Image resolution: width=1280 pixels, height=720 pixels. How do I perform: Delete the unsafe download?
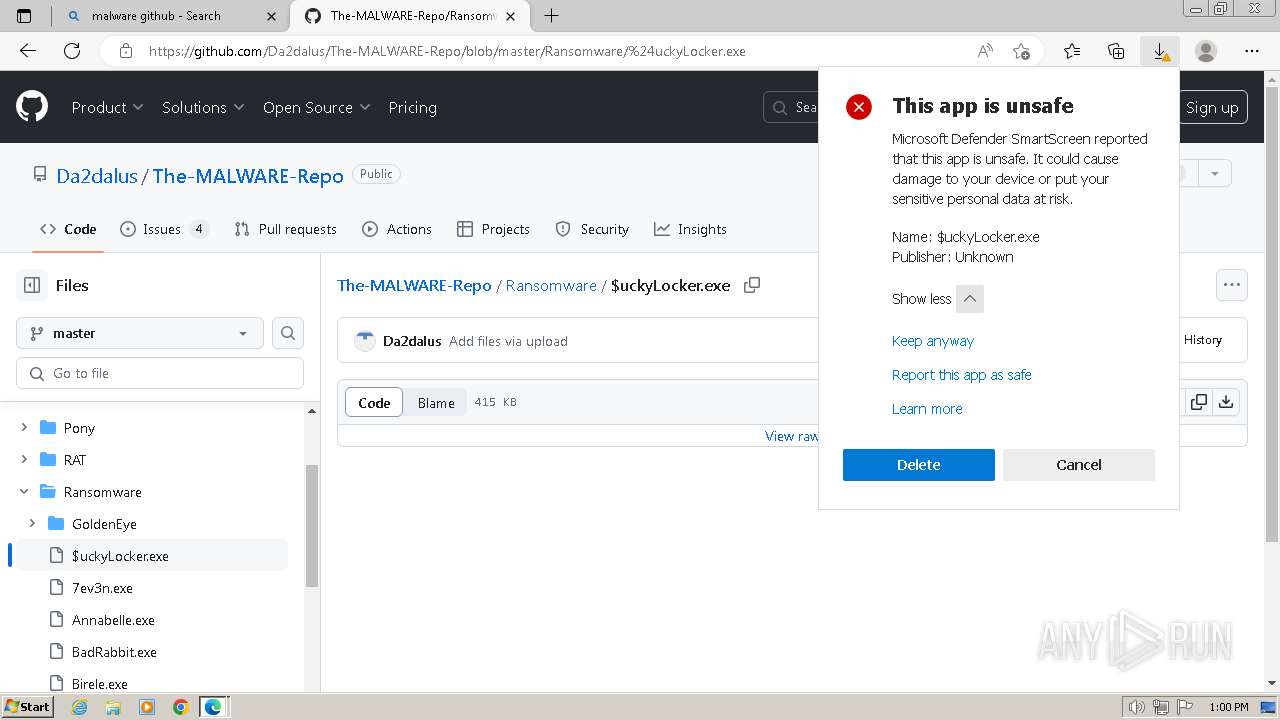[x=918, y=464]
